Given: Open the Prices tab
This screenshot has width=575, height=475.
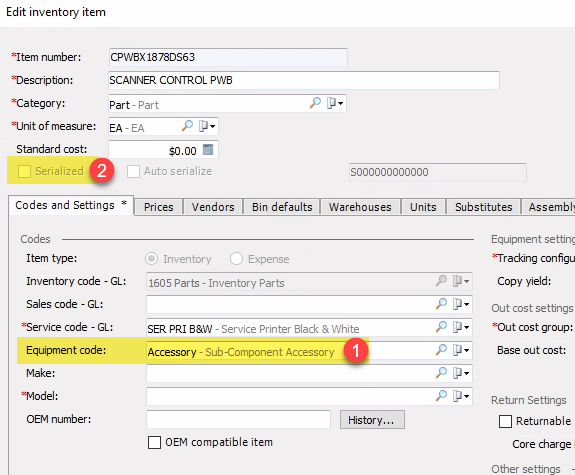Looking at the screenshot, I should point(158,207).
